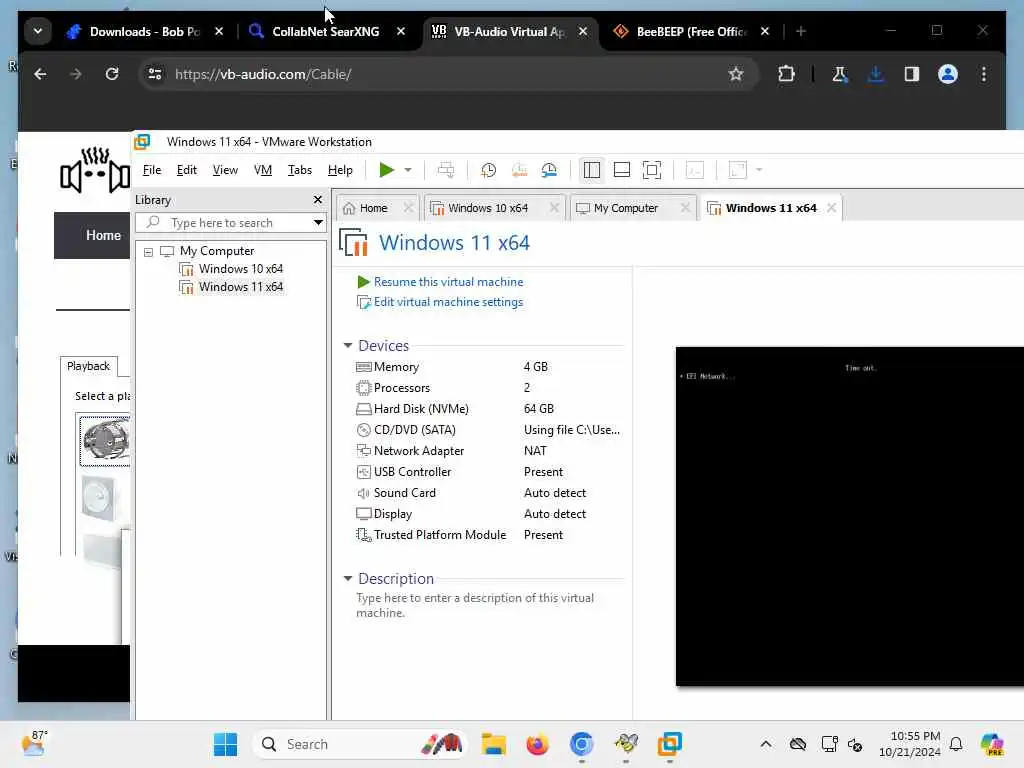Open the browser downloads icon
The height and width of the screenshot is (768, 1024).
click(876, 74)
